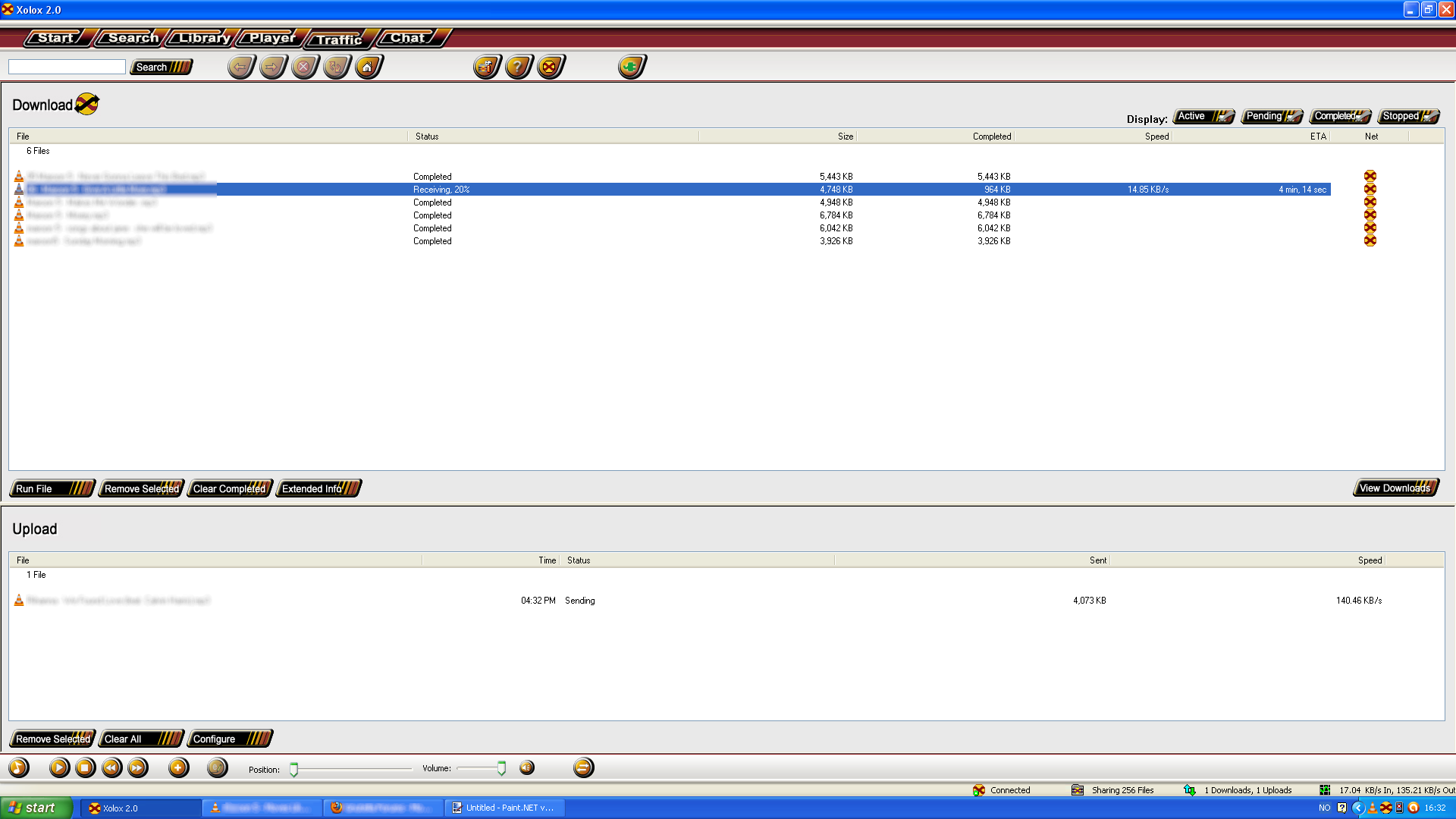Open the Chat tab
This screenshot has width=1456, height=819.
408,38
